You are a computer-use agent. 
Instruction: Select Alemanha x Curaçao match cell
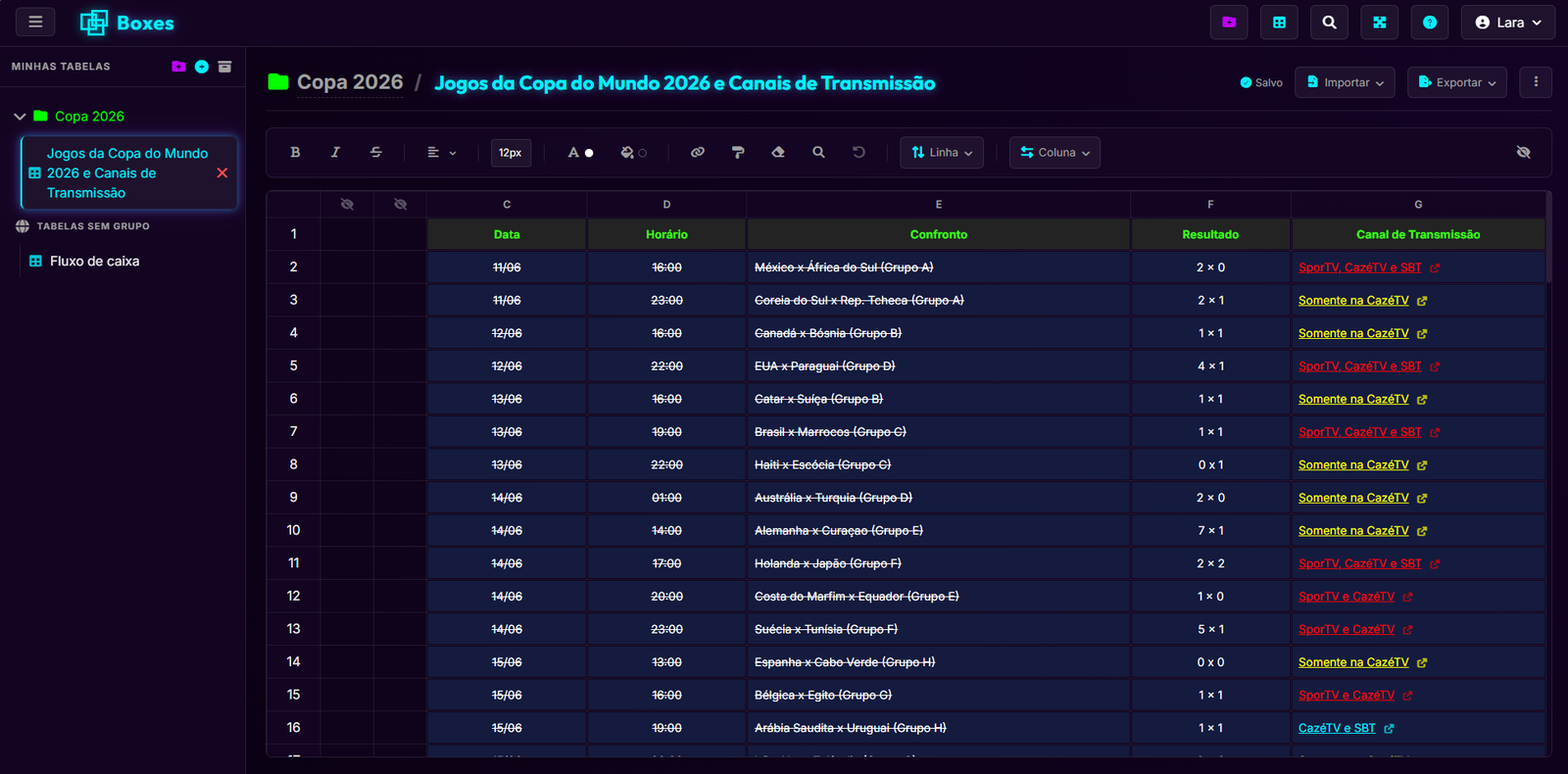pyautogui.click(x=939, y=531)
